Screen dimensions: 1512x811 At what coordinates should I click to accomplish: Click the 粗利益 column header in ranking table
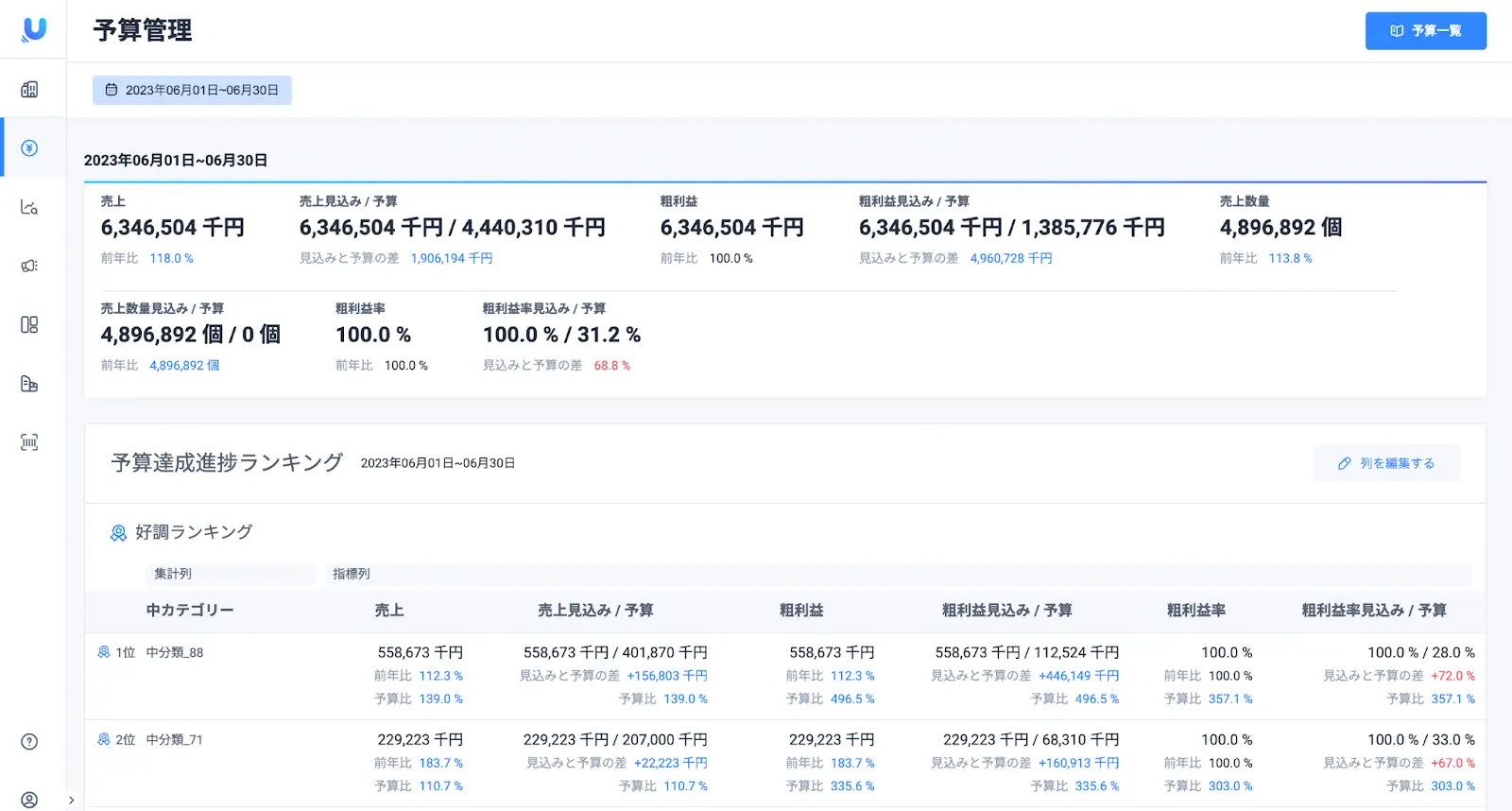click(x=801, y=611)
